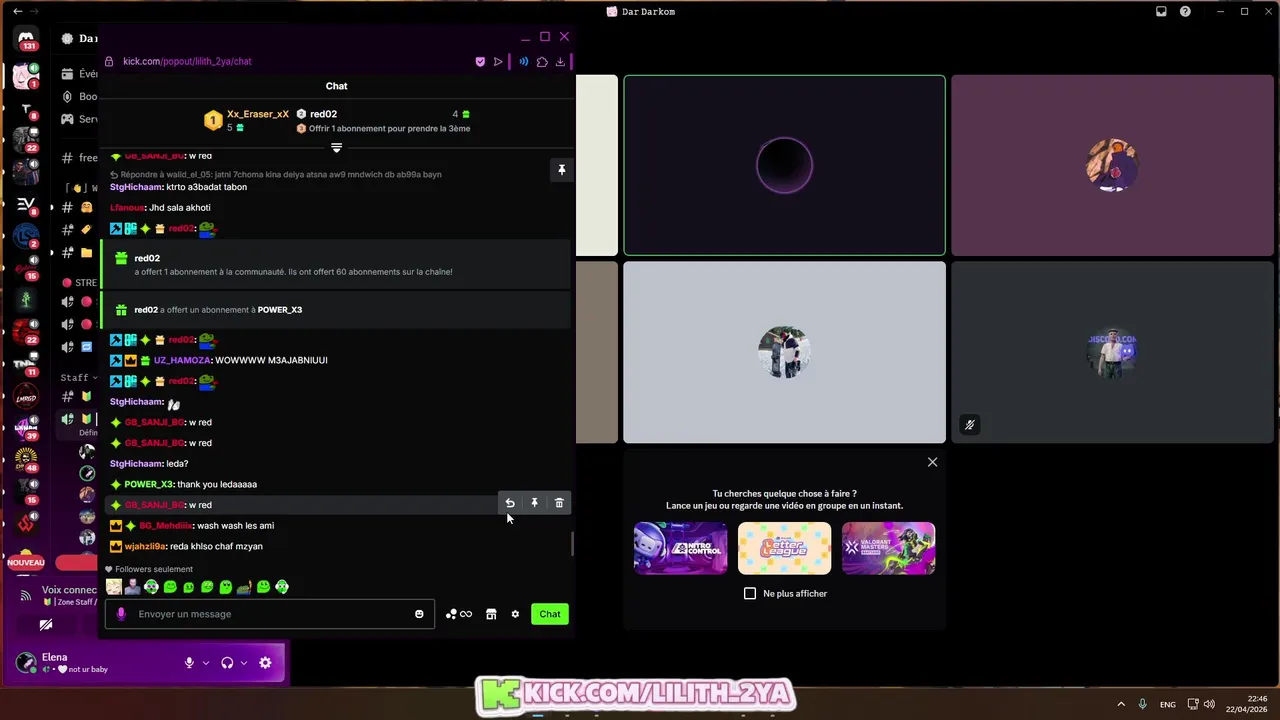Click pin icon at chat top right
This screenshot has height=720, width=1280.
[x=561, y=170]
